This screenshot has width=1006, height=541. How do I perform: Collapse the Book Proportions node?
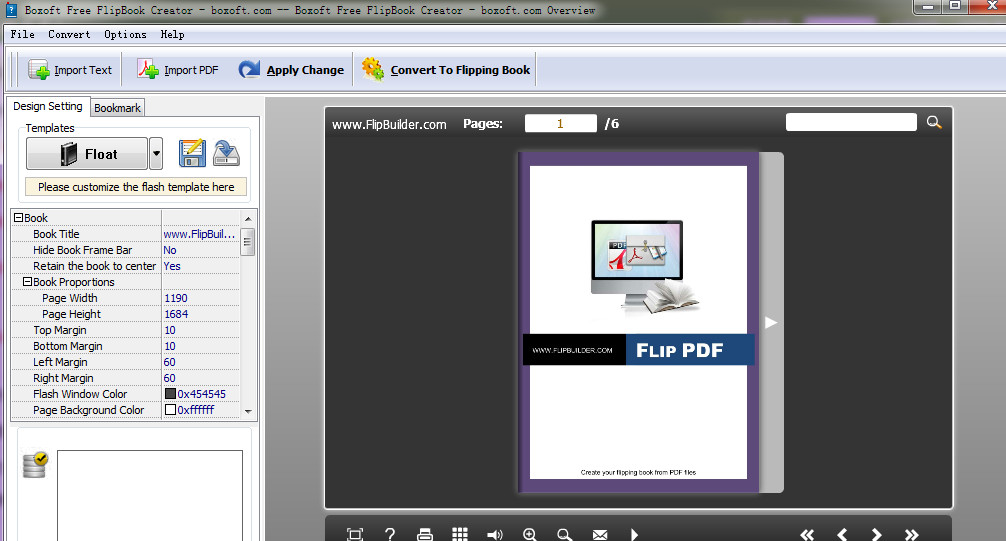point(28,282)
